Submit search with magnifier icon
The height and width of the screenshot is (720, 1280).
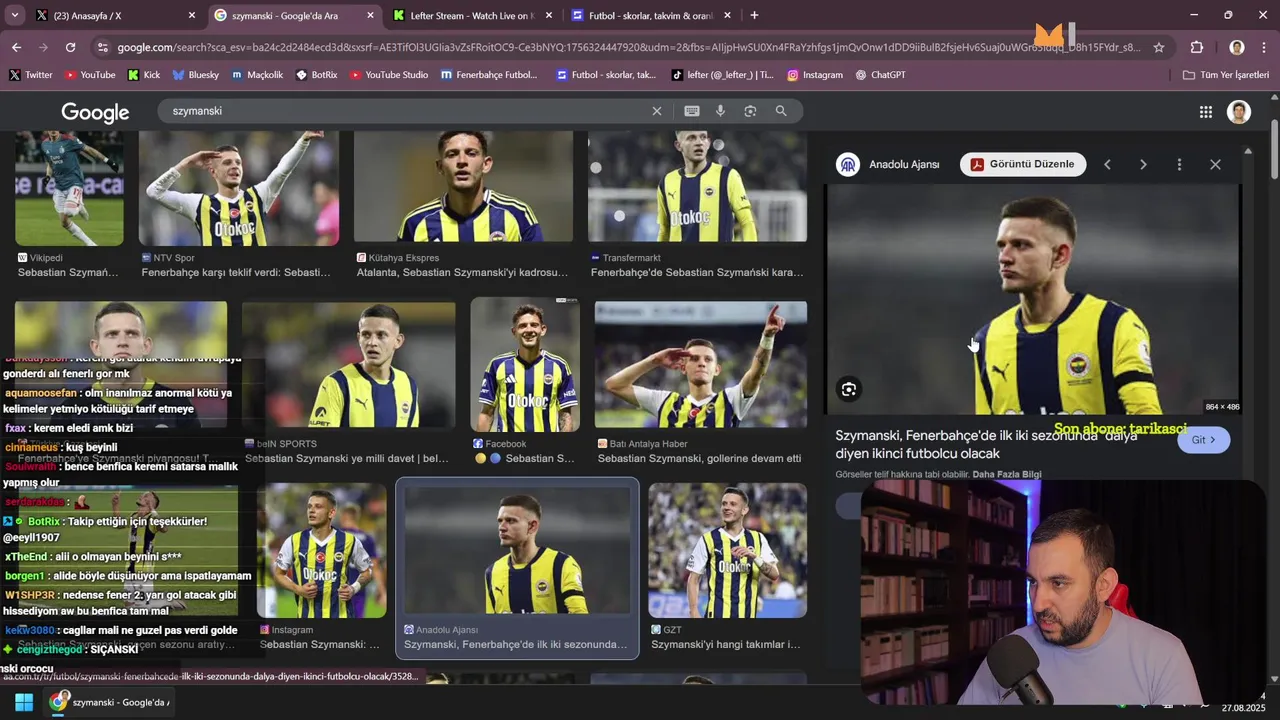click(x=781, y=111)
